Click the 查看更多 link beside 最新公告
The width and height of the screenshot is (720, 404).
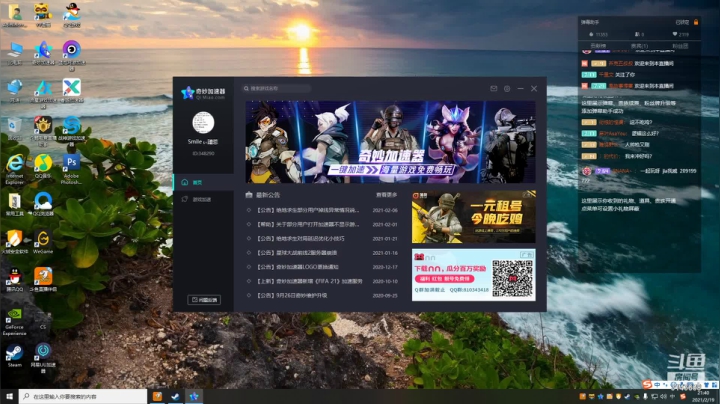[x=387, y=195]
